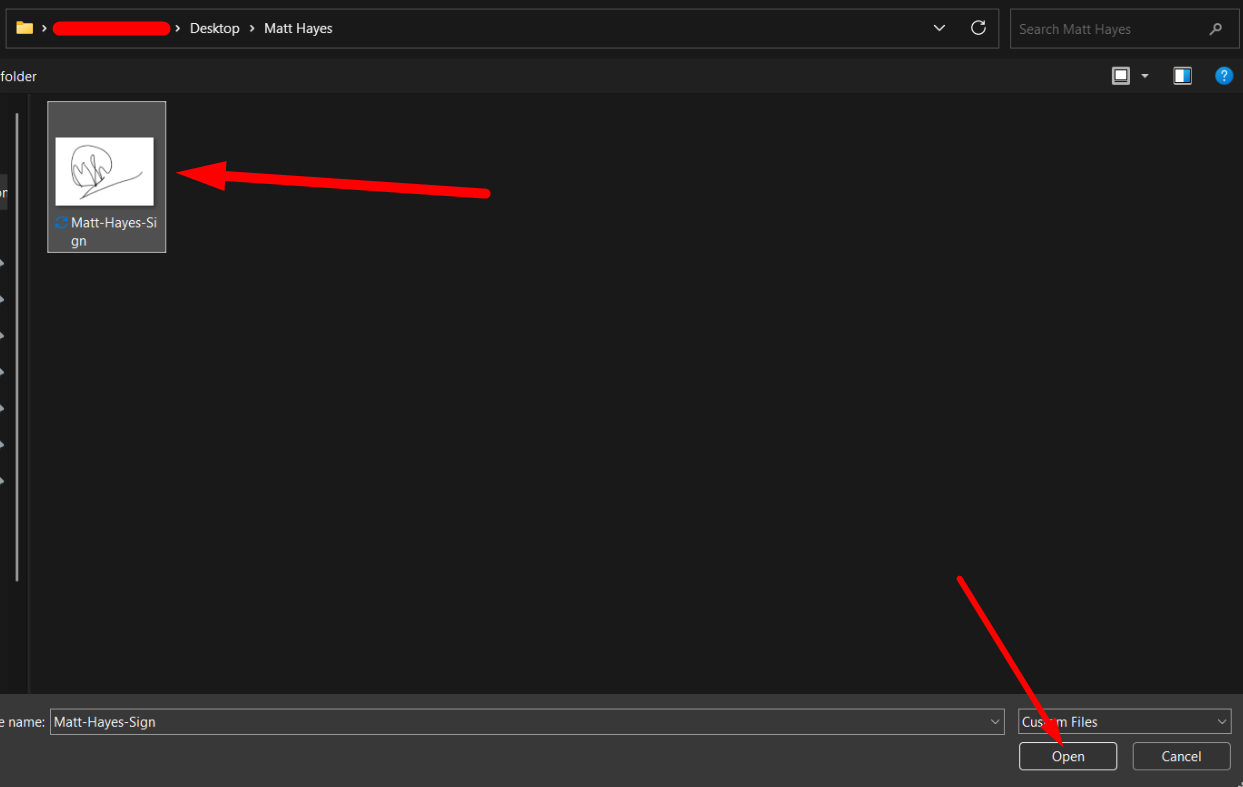
Task: Click the sync status icon beside Matt-Hayes-Sign
Action: pyautogui.click(x=61, y=223)
